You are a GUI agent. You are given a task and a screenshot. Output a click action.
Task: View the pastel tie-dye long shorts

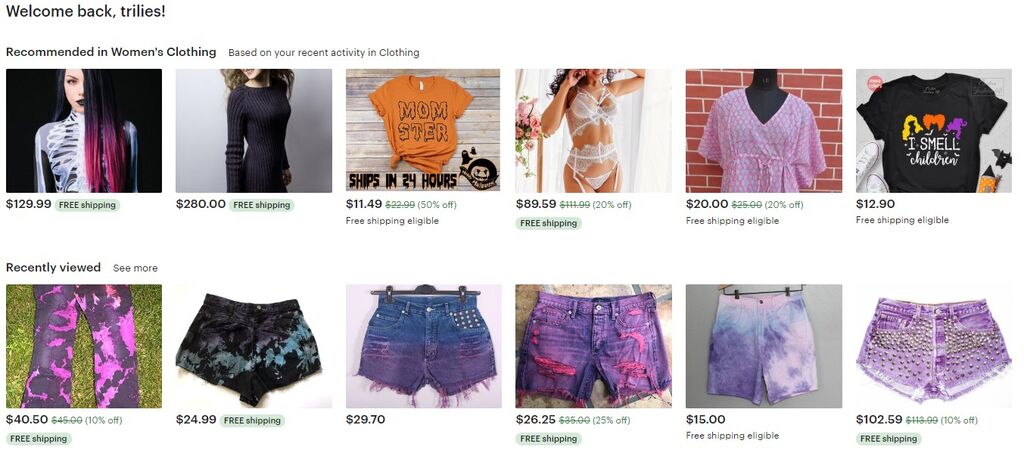764,346
